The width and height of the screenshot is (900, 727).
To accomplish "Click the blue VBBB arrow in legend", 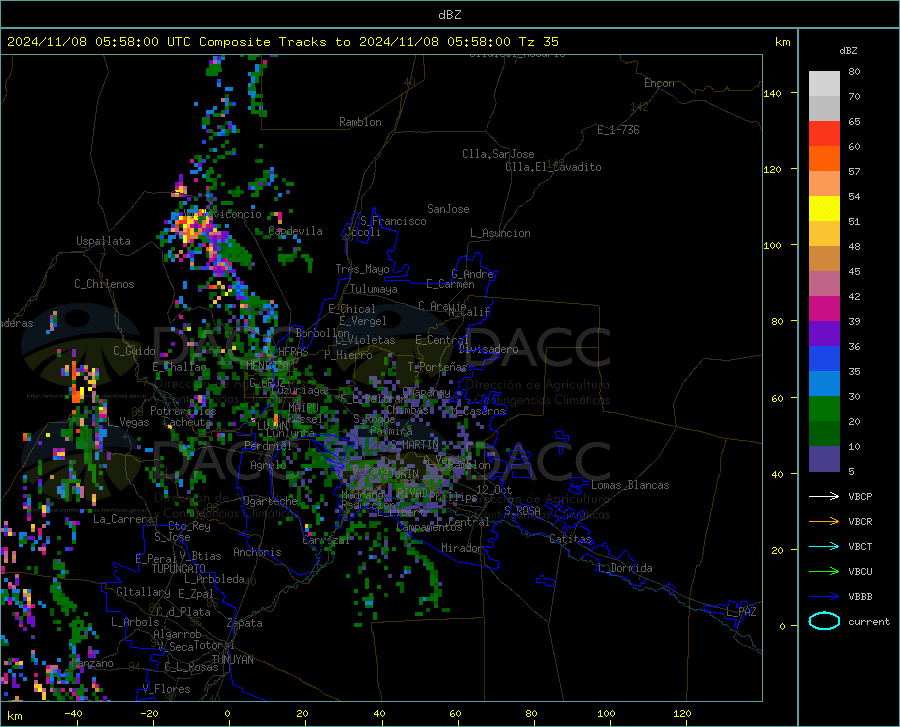I will tap(824, 597).
